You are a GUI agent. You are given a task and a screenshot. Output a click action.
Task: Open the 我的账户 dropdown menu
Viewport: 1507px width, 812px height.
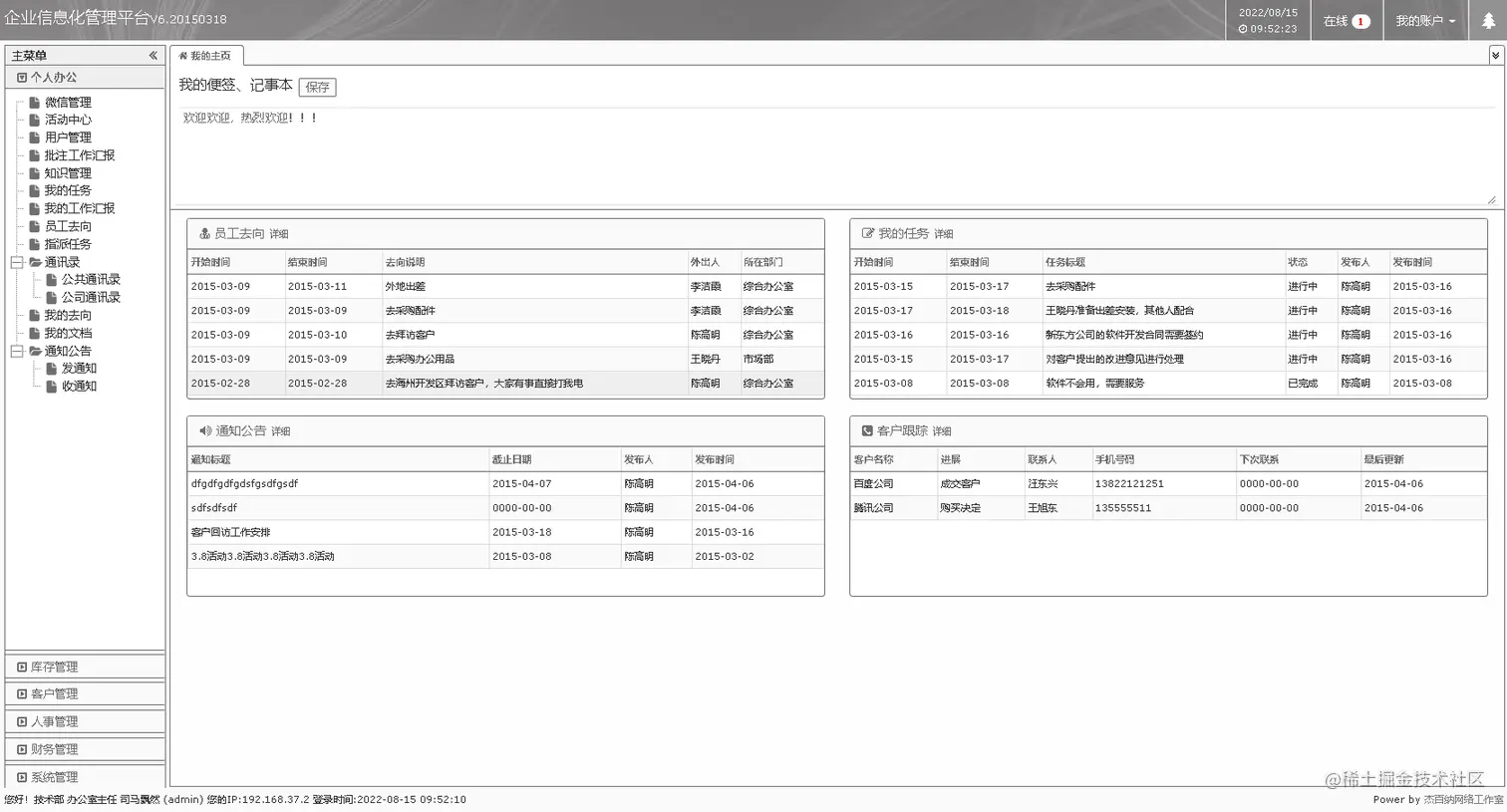[x=1425, y=21]
